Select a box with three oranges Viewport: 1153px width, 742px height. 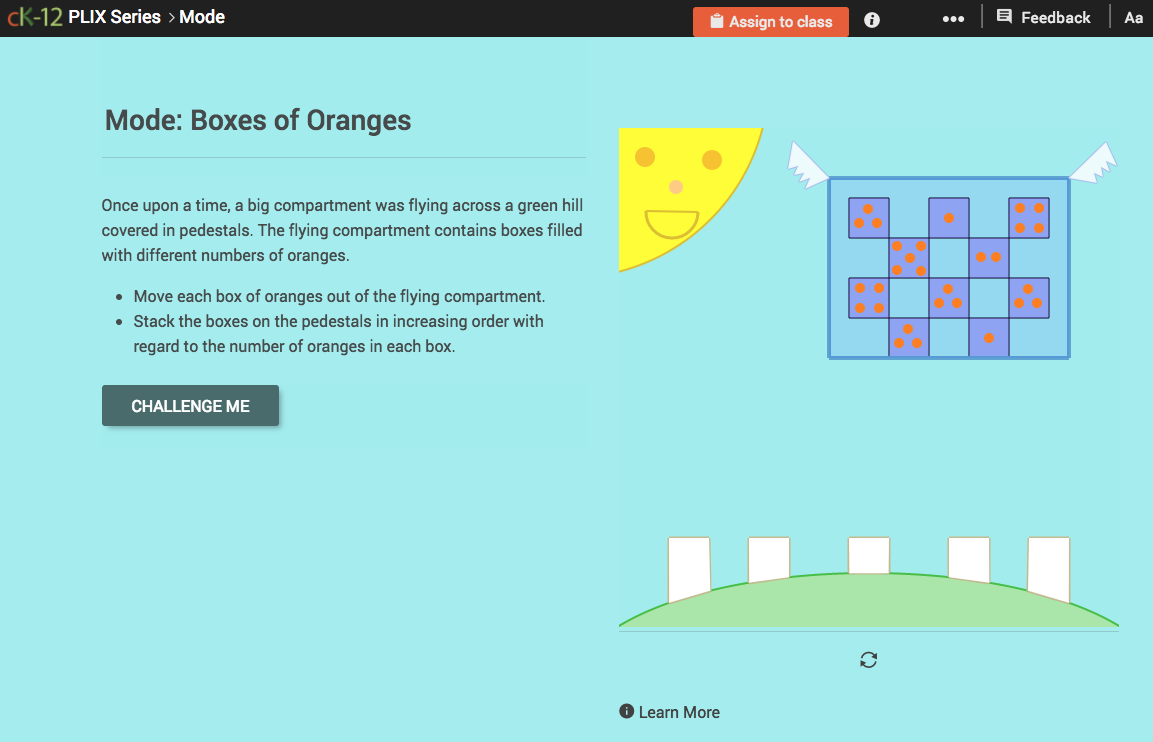point(868,216)
